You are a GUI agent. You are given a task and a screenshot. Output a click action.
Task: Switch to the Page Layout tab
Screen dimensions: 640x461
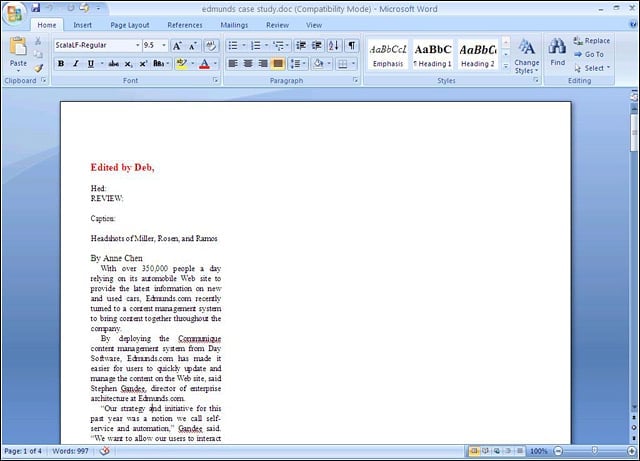click(x=130, y=25)
